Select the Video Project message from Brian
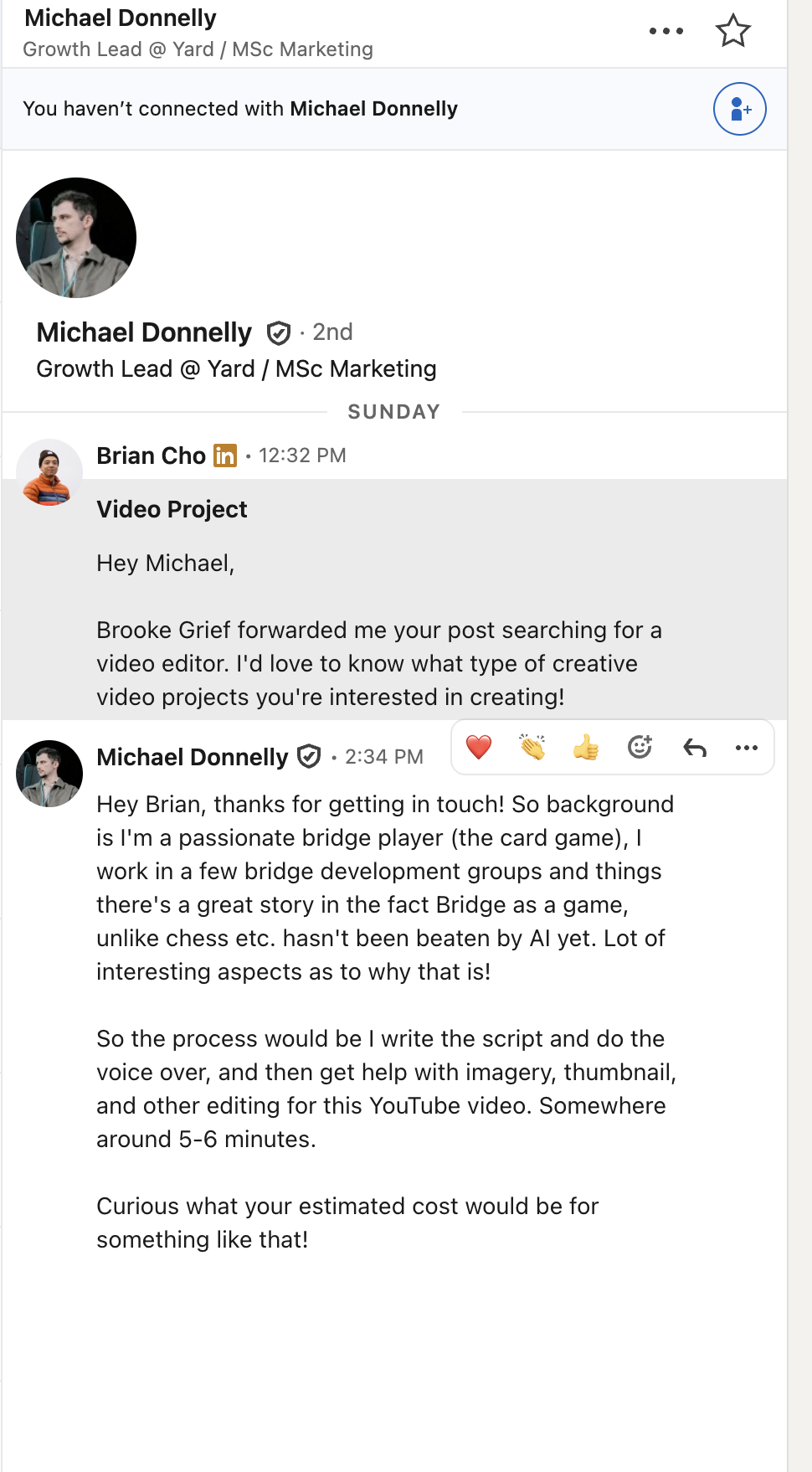 (x=394, y=600)
